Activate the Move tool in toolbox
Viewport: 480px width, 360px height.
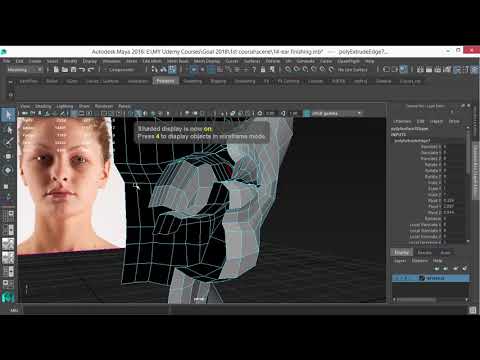click(x=8, y=156)
